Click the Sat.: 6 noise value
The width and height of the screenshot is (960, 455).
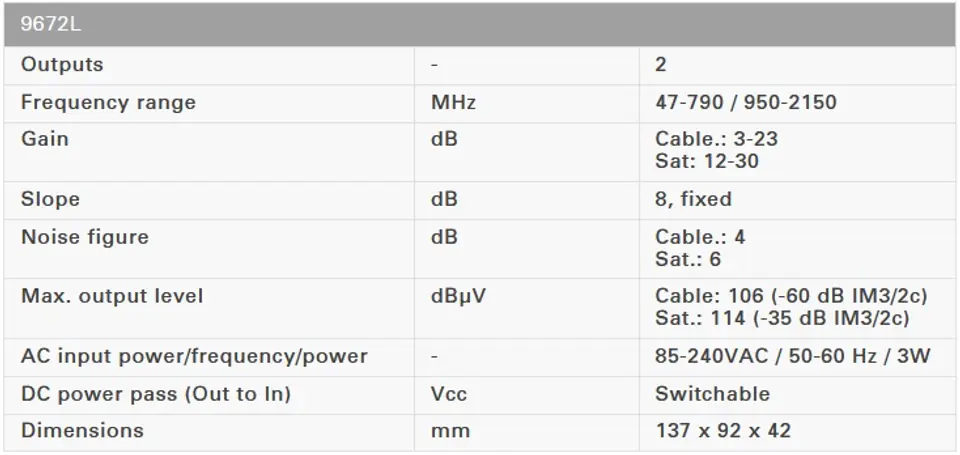pyautogui.click(x=688, y=259)
